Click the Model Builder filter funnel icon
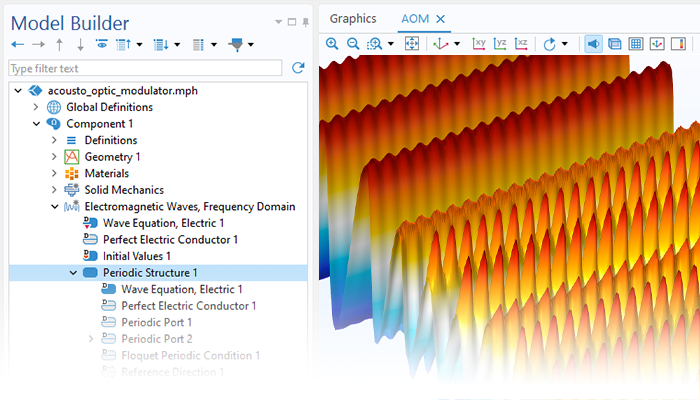Viewport: 700px width, 400px height. (236, 44)
